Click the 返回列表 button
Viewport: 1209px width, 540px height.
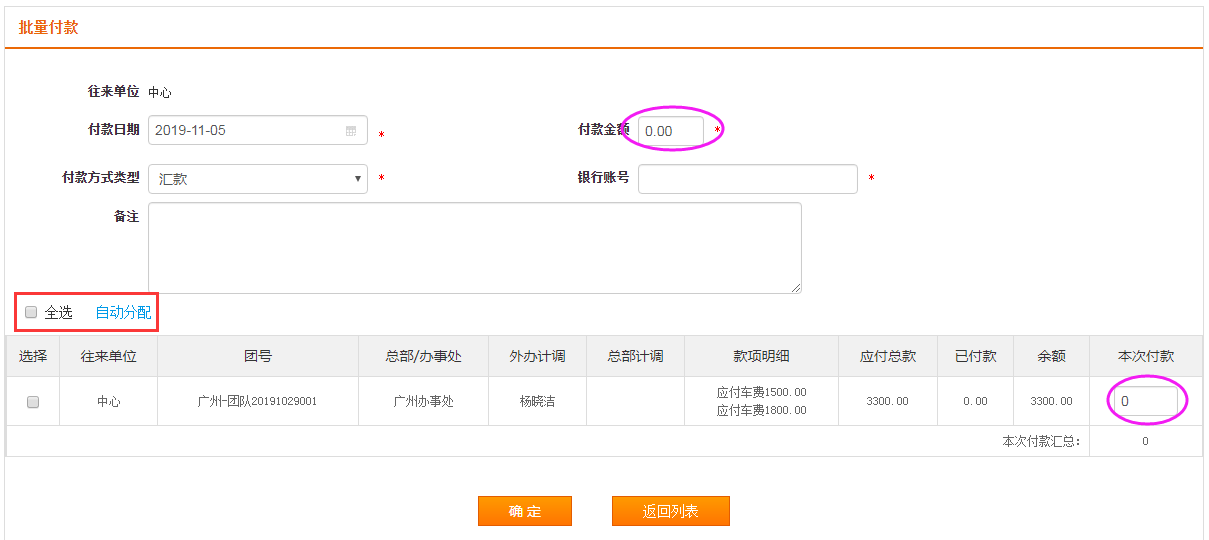670,511
